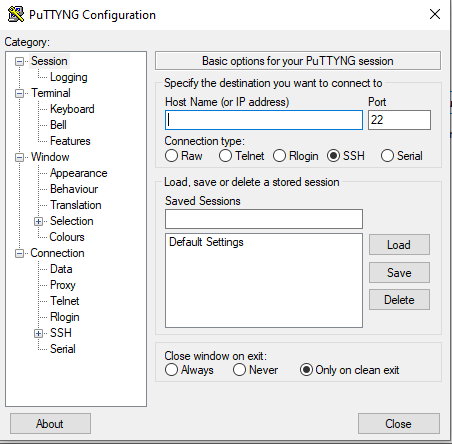This screenshot has height=444, width=452.
Task: Focus the Host Name input field
Action: (x=264, y=120)
